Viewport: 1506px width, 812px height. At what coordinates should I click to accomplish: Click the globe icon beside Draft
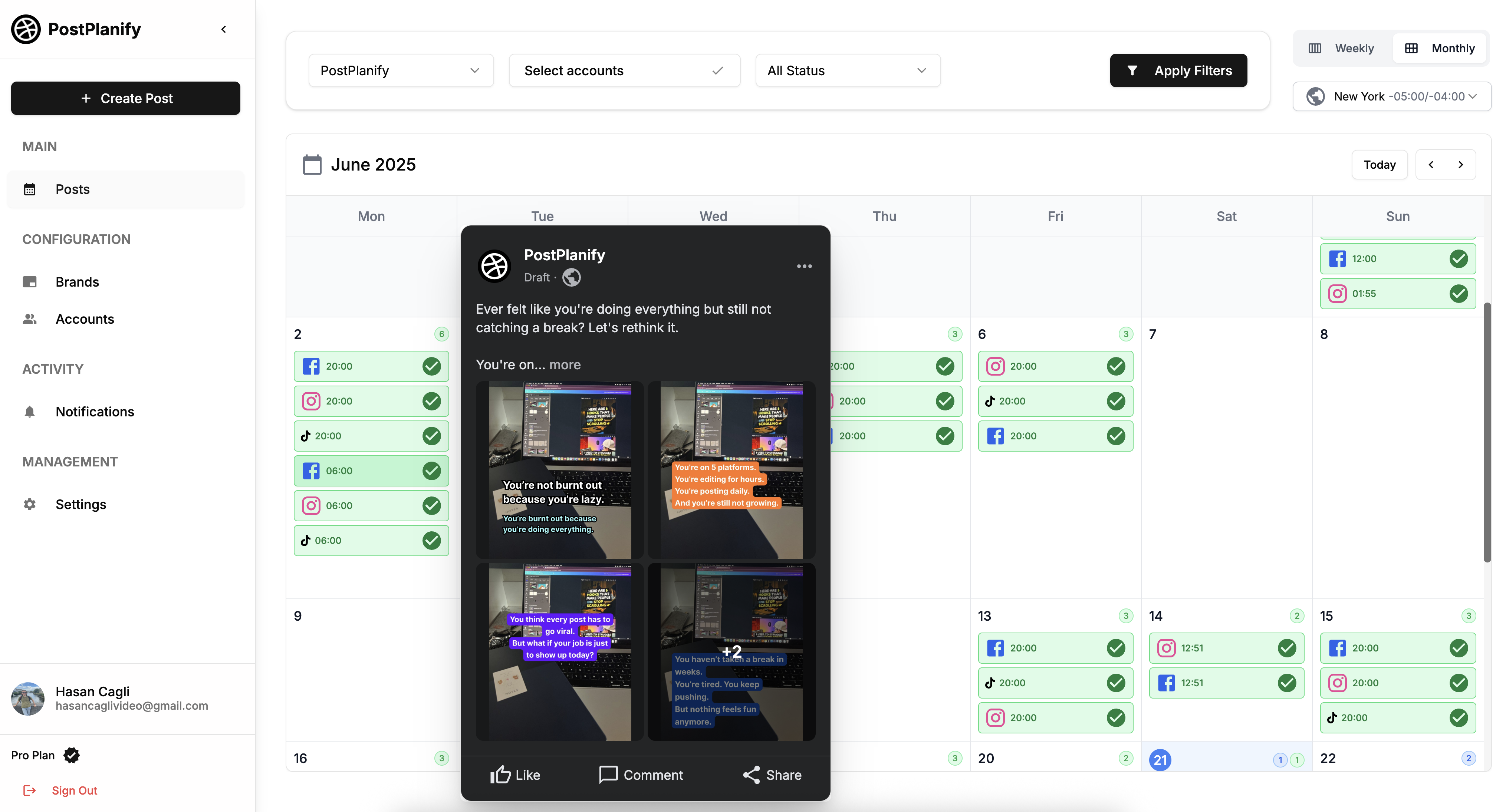point(571,277)
